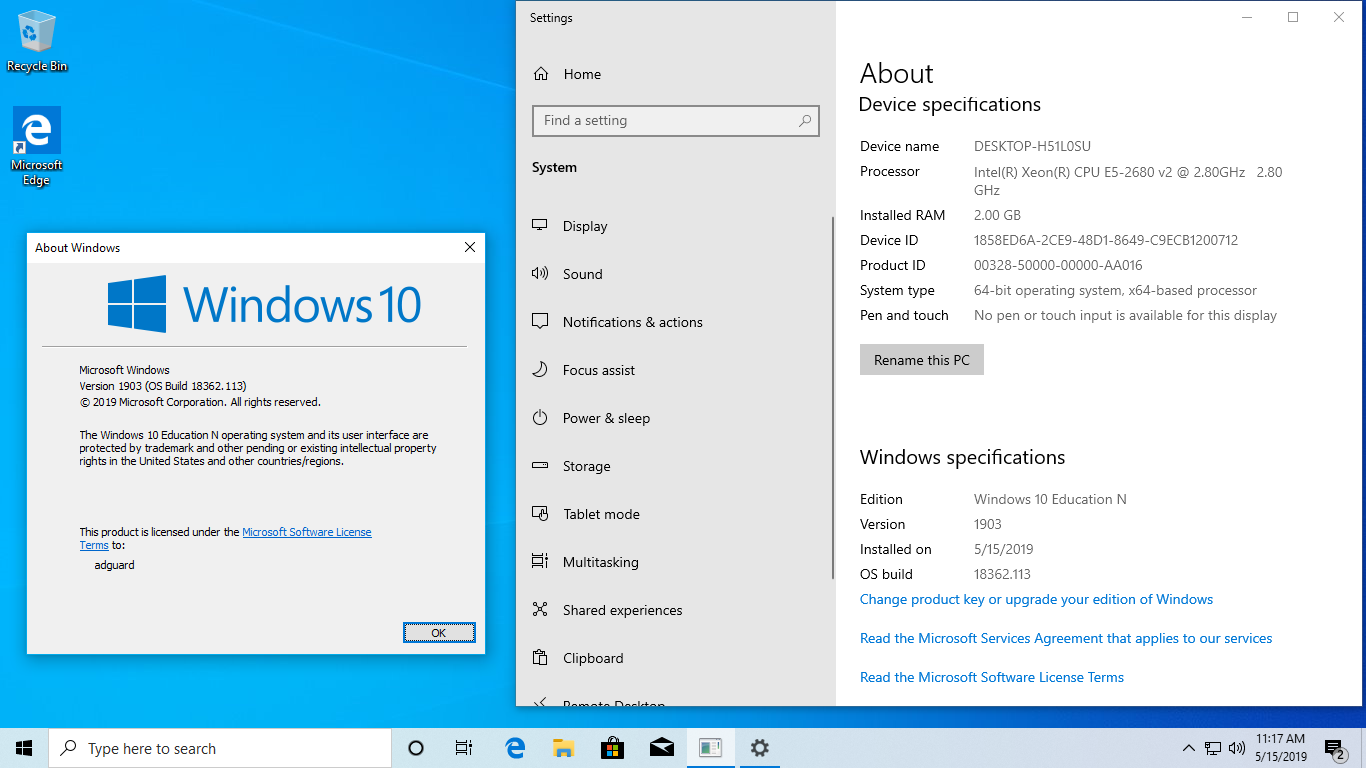Viewport: 1366px width, 768px height.
Task: Open the Windows Start button
Action: click(x=24, y=748)
